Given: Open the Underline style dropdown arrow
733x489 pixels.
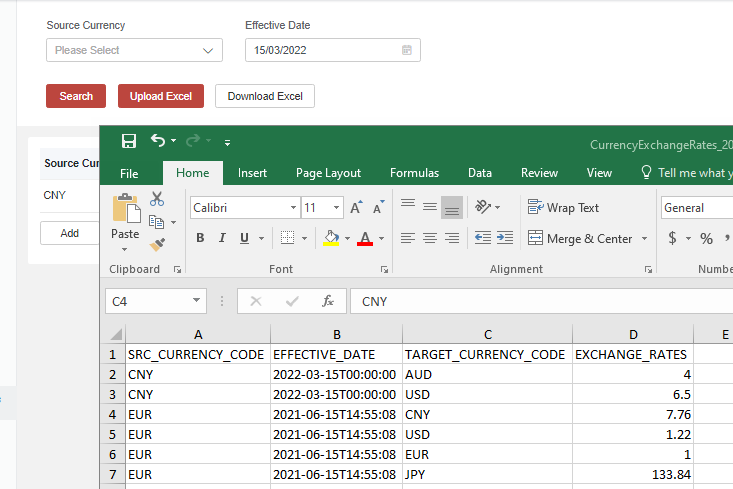Looking at the screenshot, I should point(261,238).
